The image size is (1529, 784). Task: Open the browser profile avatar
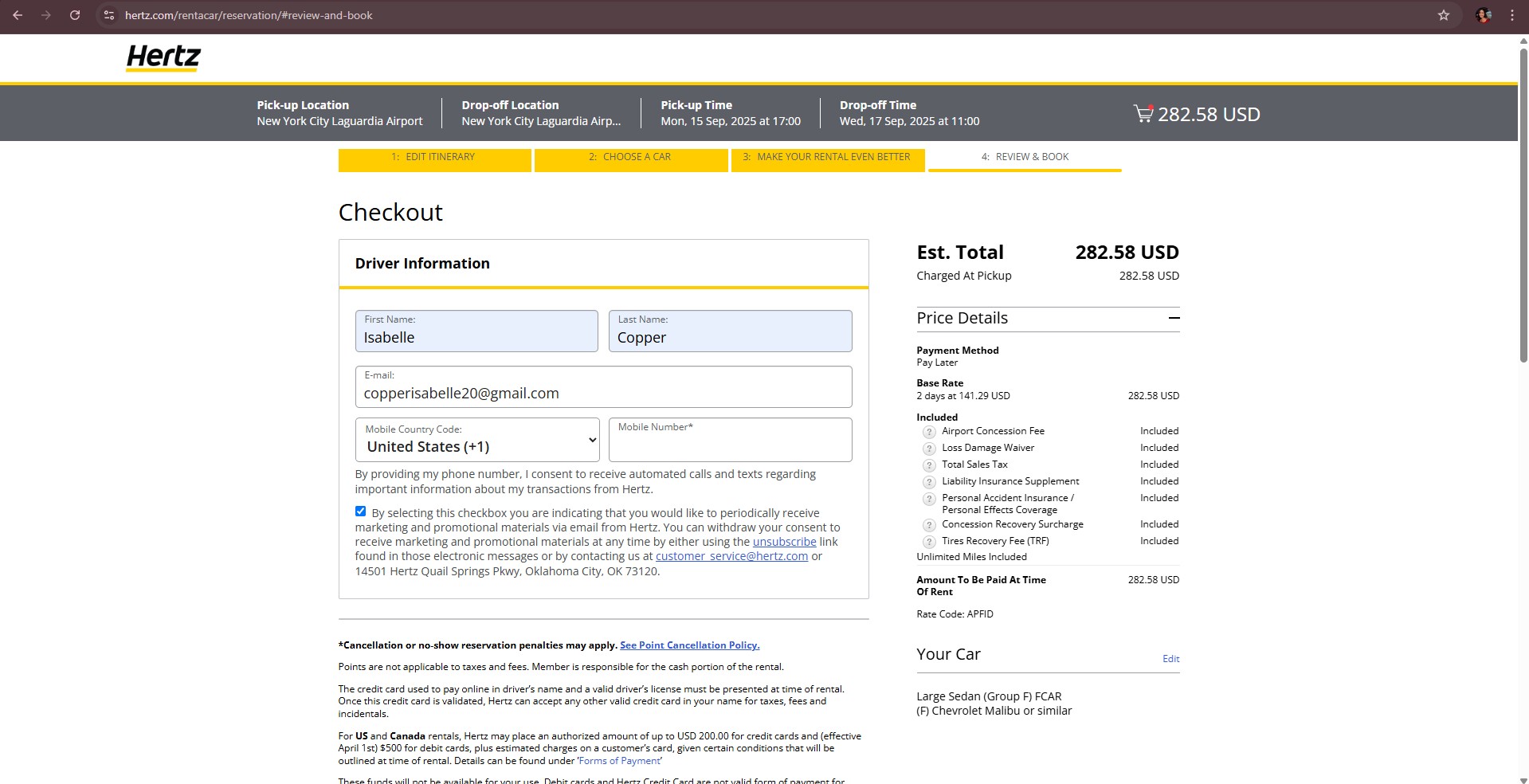[x=1483, y=15]
